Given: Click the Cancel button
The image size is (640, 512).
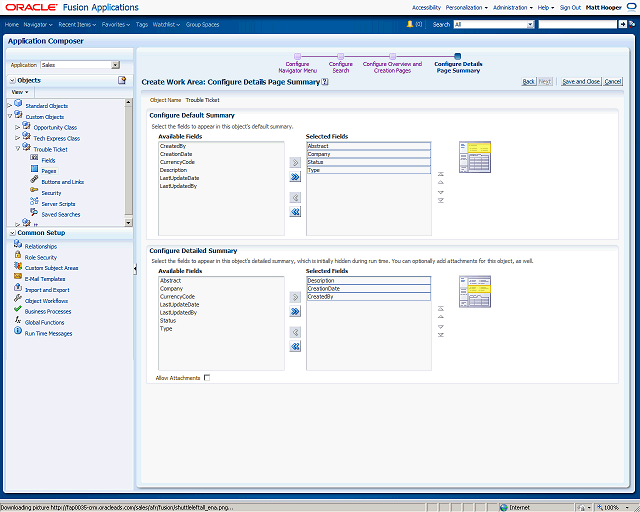Looking at the screenshot, I should coord(613,82).
